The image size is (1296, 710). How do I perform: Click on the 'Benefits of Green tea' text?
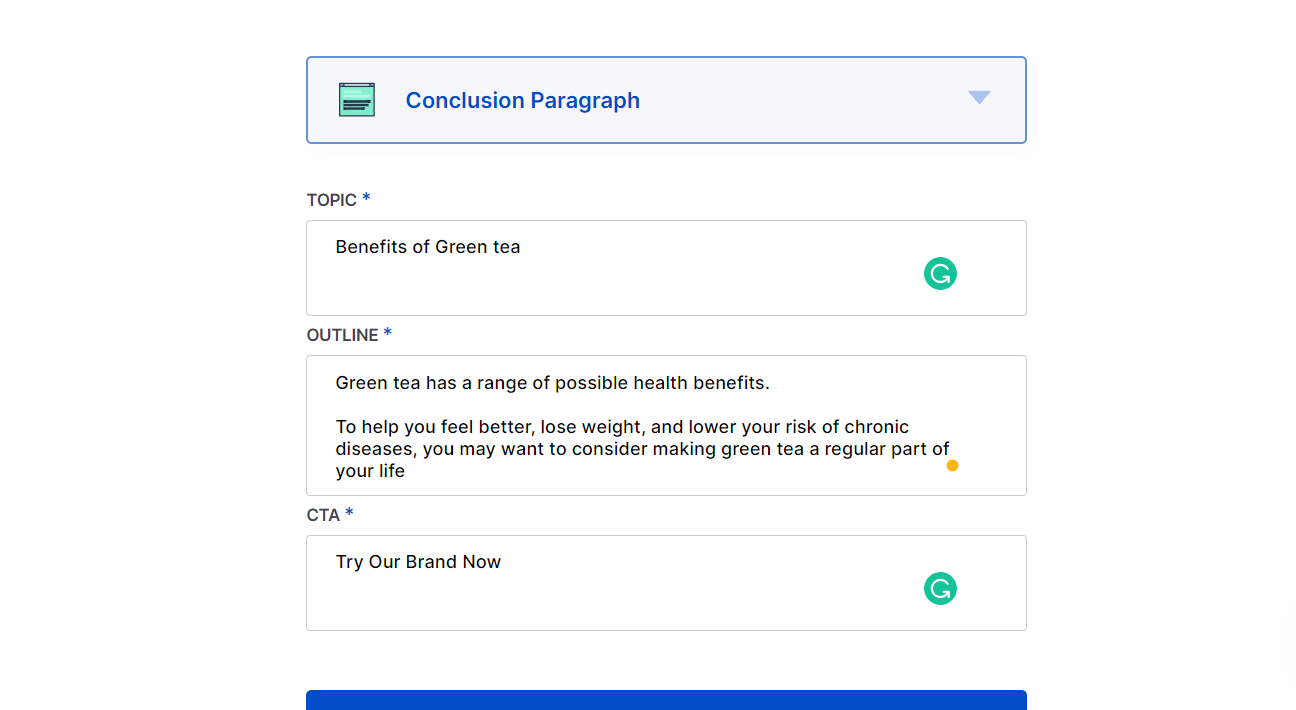(428, 247)
